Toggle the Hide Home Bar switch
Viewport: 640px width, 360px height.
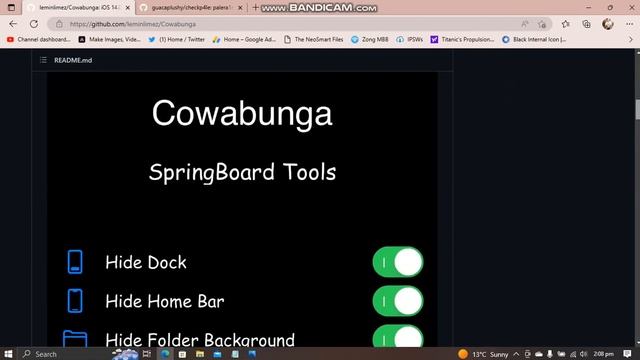click(x=398, y=301)
